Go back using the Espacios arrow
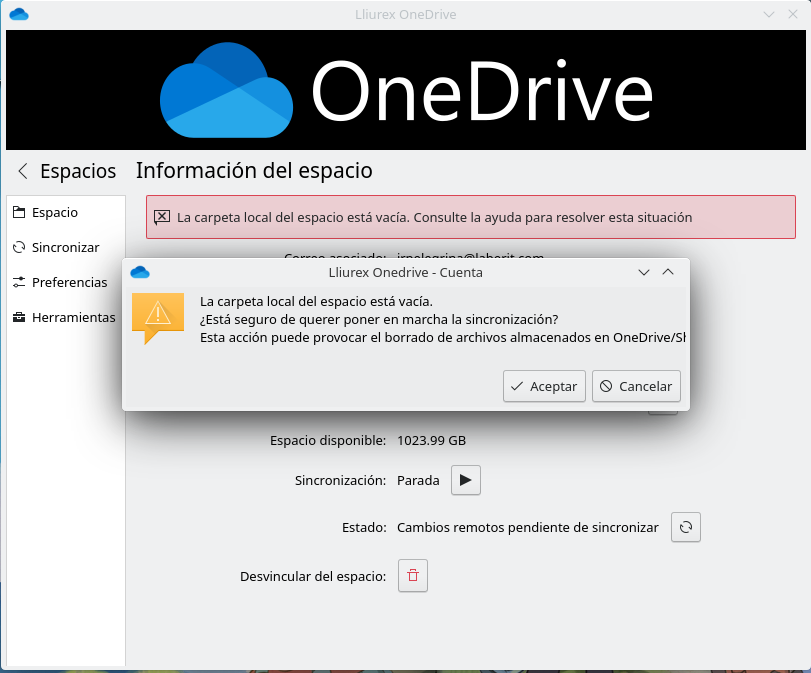 pyautogui.click(x=23, y=171)
